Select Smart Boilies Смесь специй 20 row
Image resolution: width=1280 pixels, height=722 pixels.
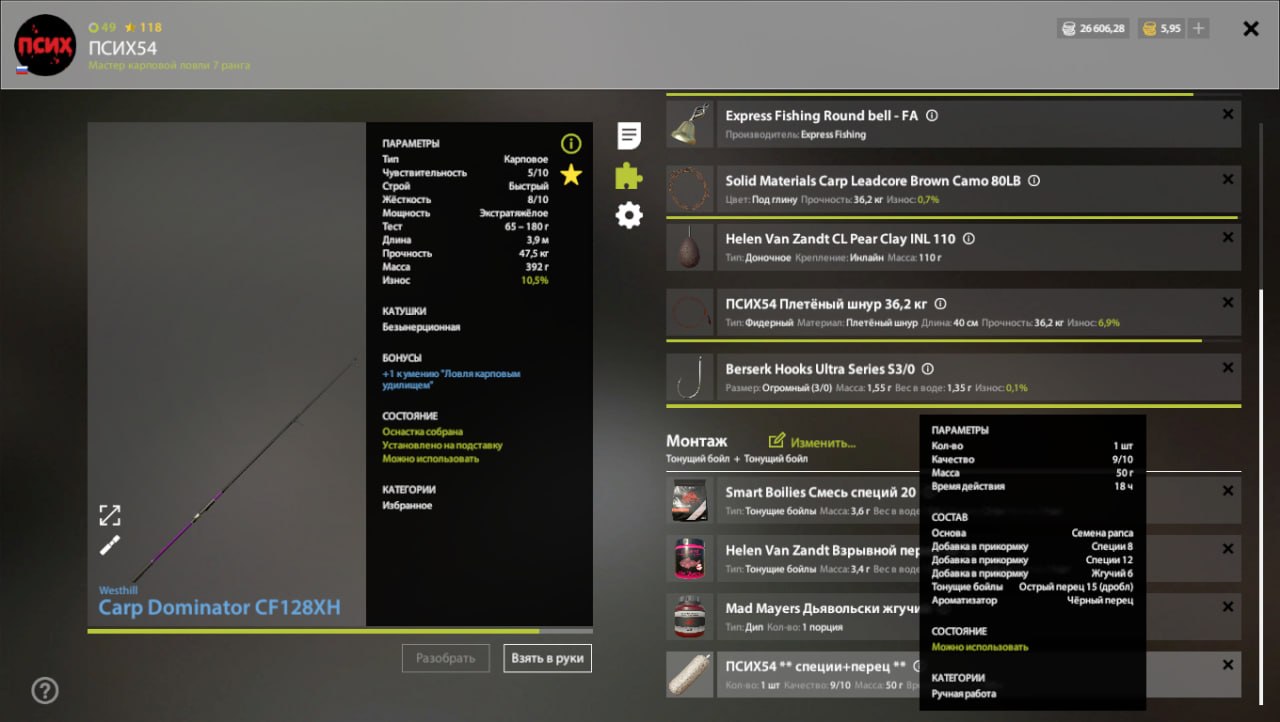click(x=954, y=500)
